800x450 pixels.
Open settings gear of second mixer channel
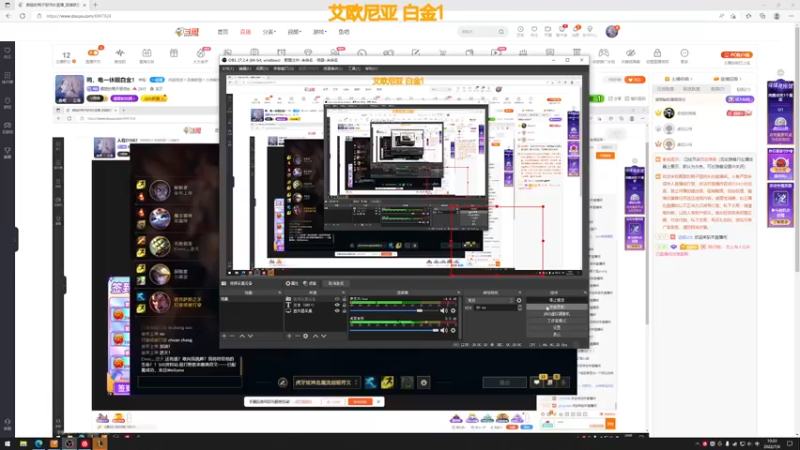pos(453,330)
